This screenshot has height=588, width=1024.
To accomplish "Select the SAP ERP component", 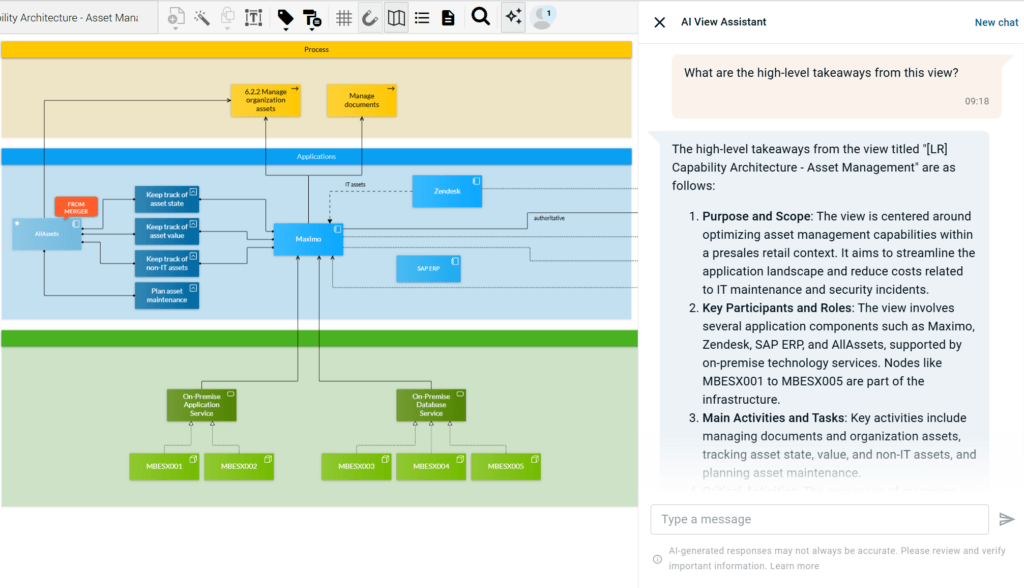I will pos(428,269).
